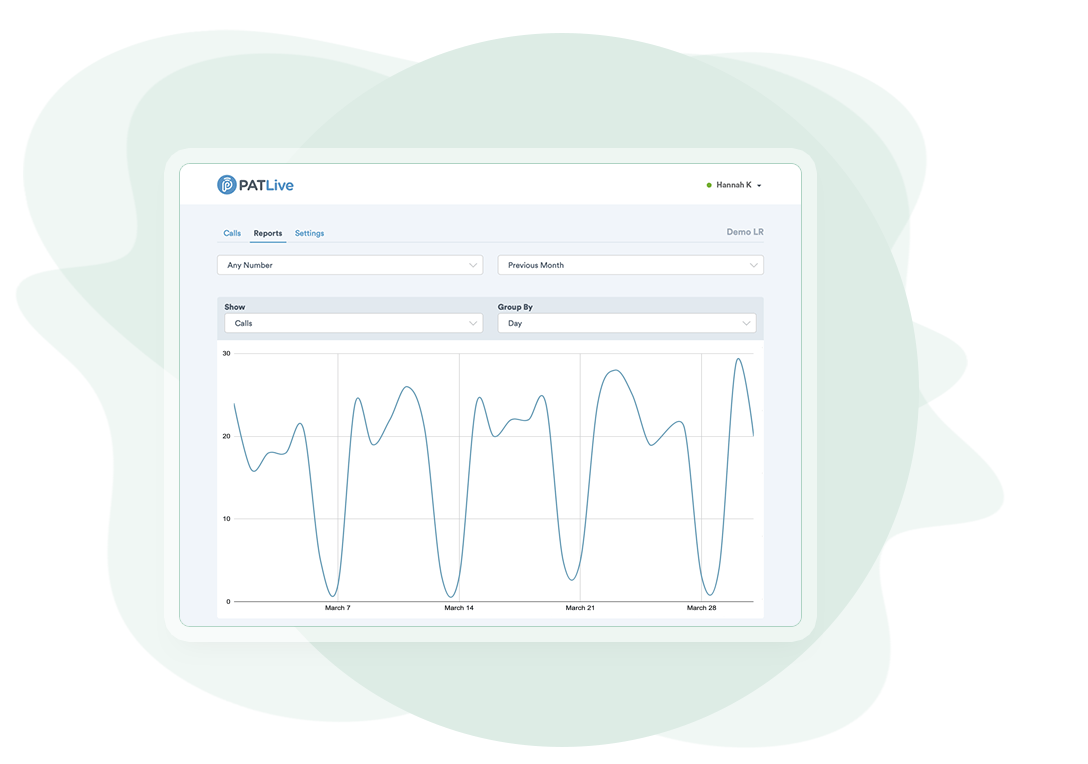Screen dimensions: 1088x764
Task: Click the green online status dot
Action: pos(708,185)
